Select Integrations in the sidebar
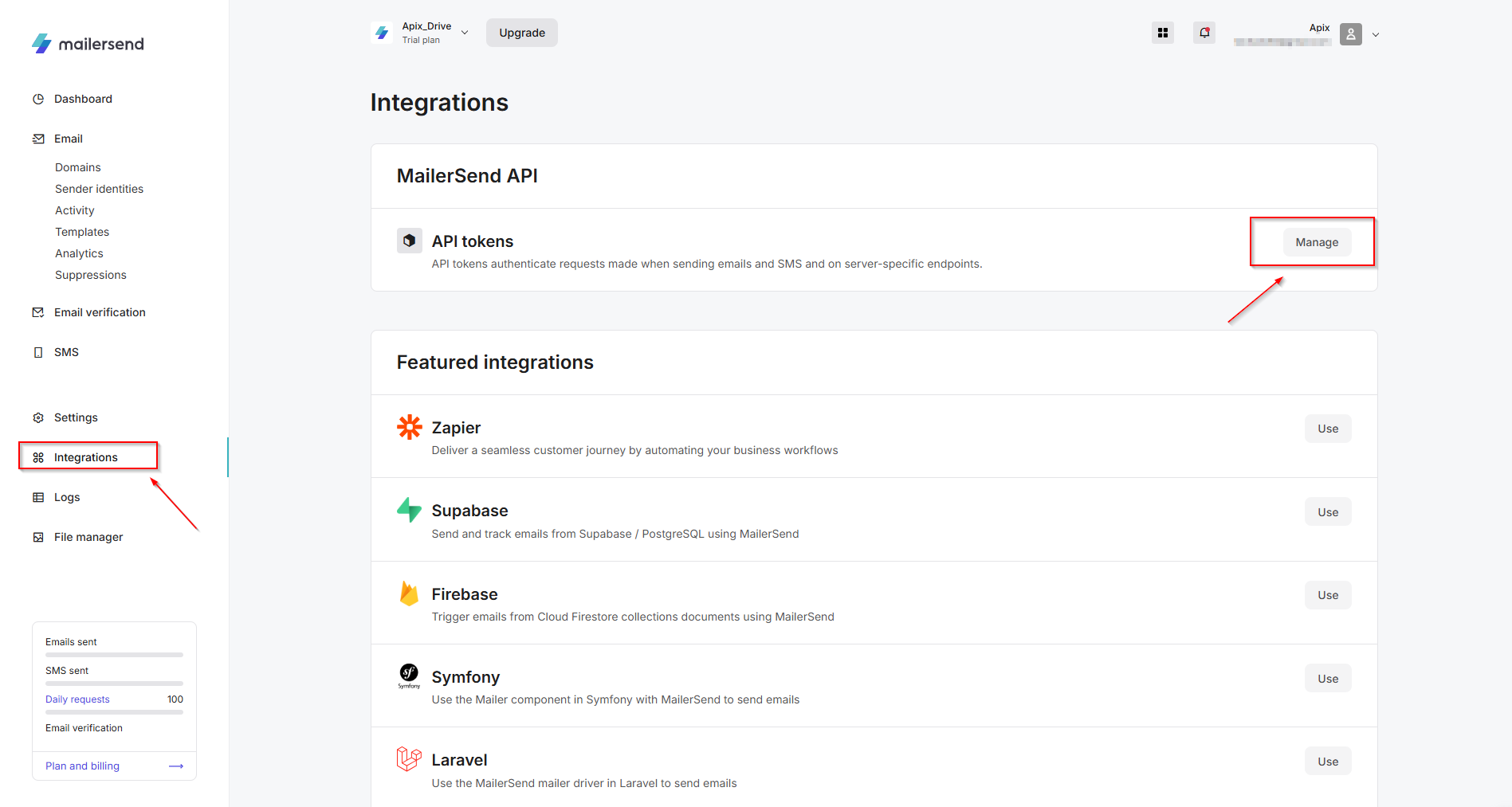The width and height of the screenshot is (1512, 807). [86, 457]
